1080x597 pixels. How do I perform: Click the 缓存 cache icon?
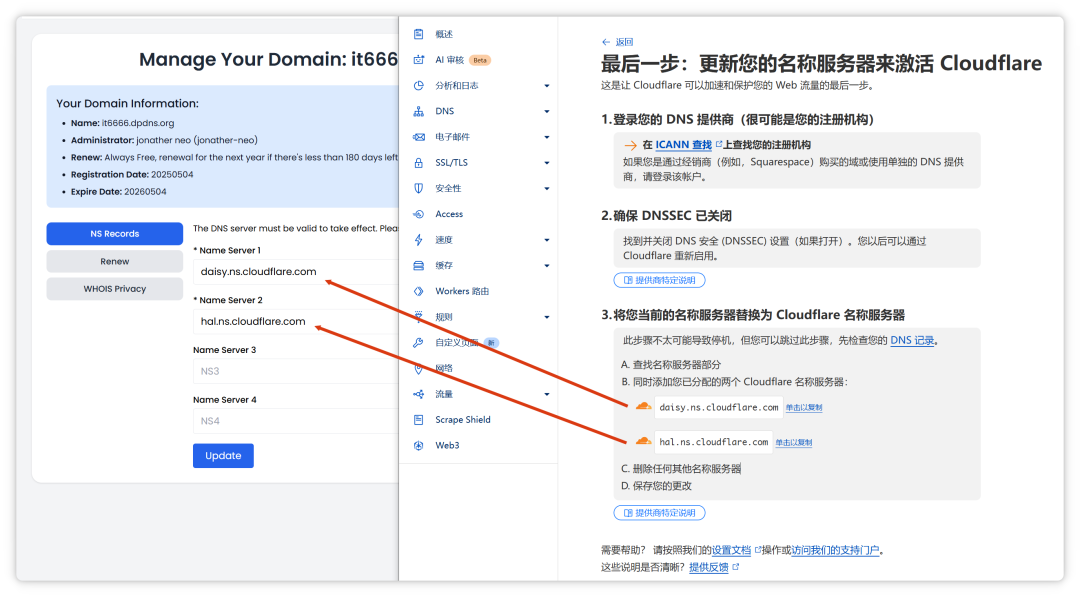418,265
